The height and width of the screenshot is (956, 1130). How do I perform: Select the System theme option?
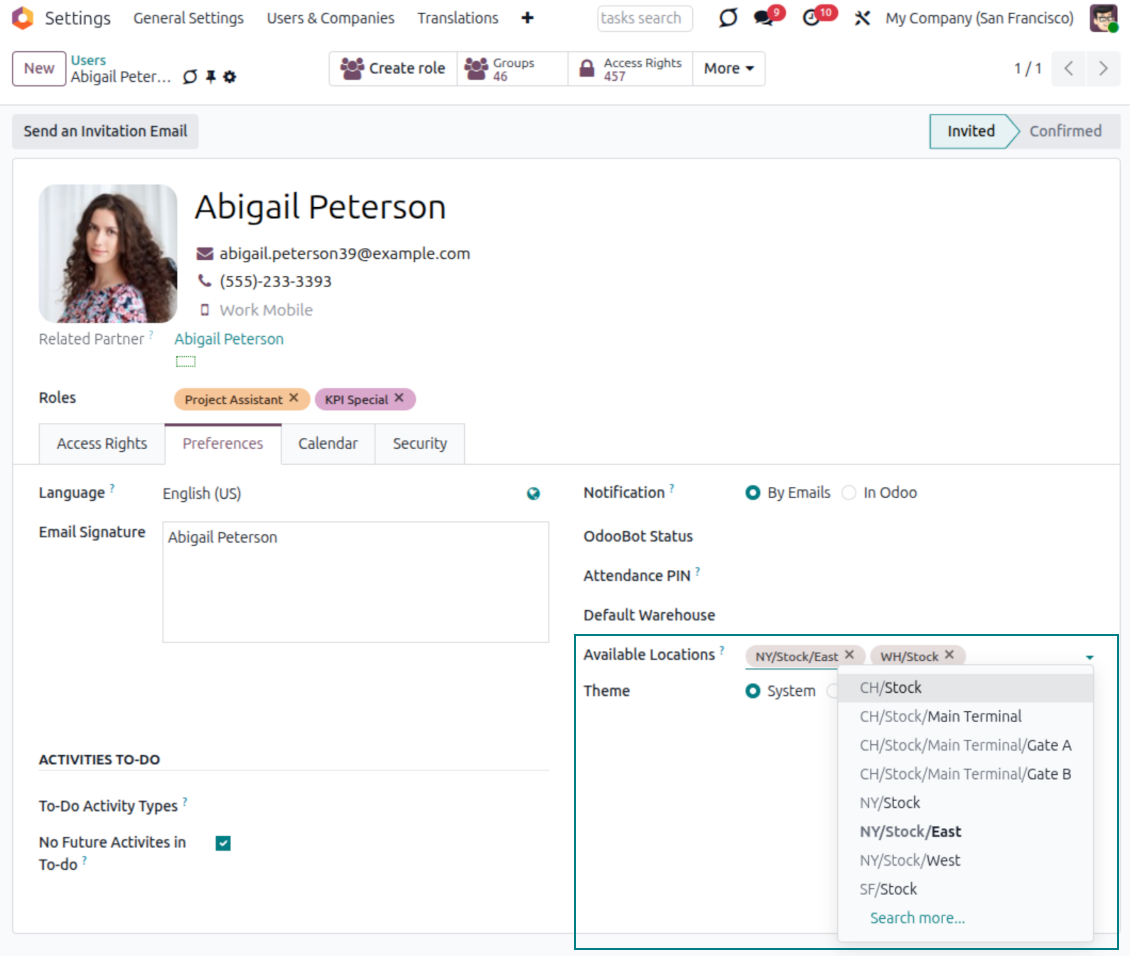pyautogui.click(x=753, y=690)
